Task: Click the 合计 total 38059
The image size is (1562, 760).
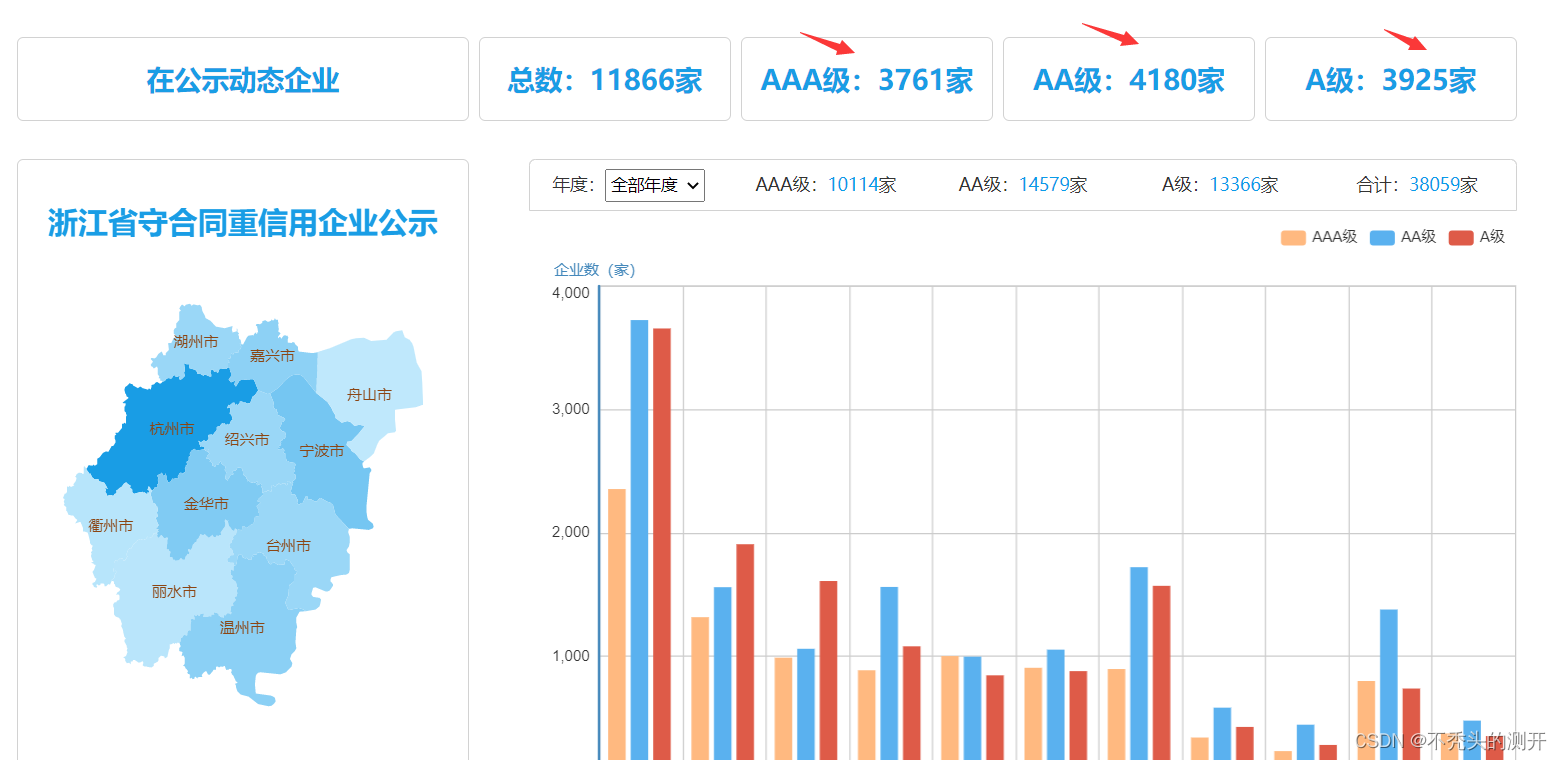Action: click(x=1434, y=185)
